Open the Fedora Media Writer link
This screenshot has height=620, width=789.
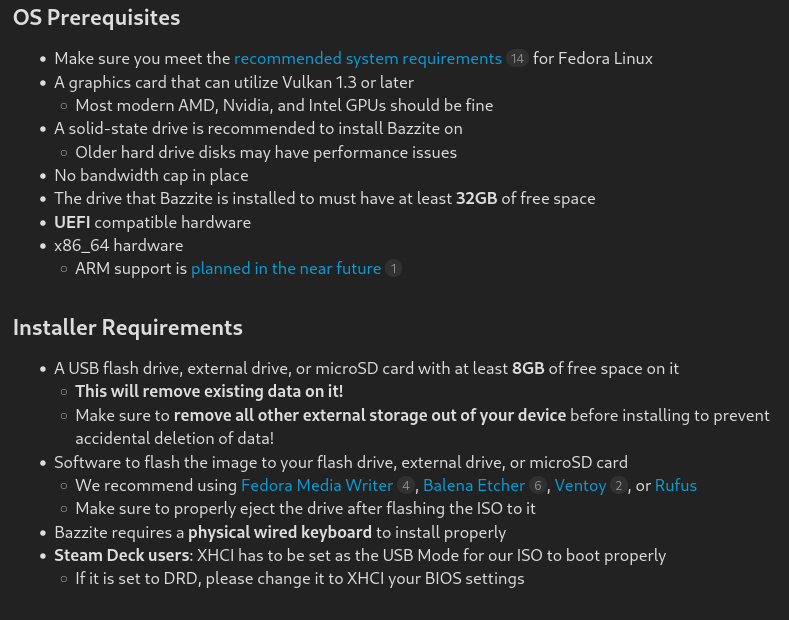317,485
